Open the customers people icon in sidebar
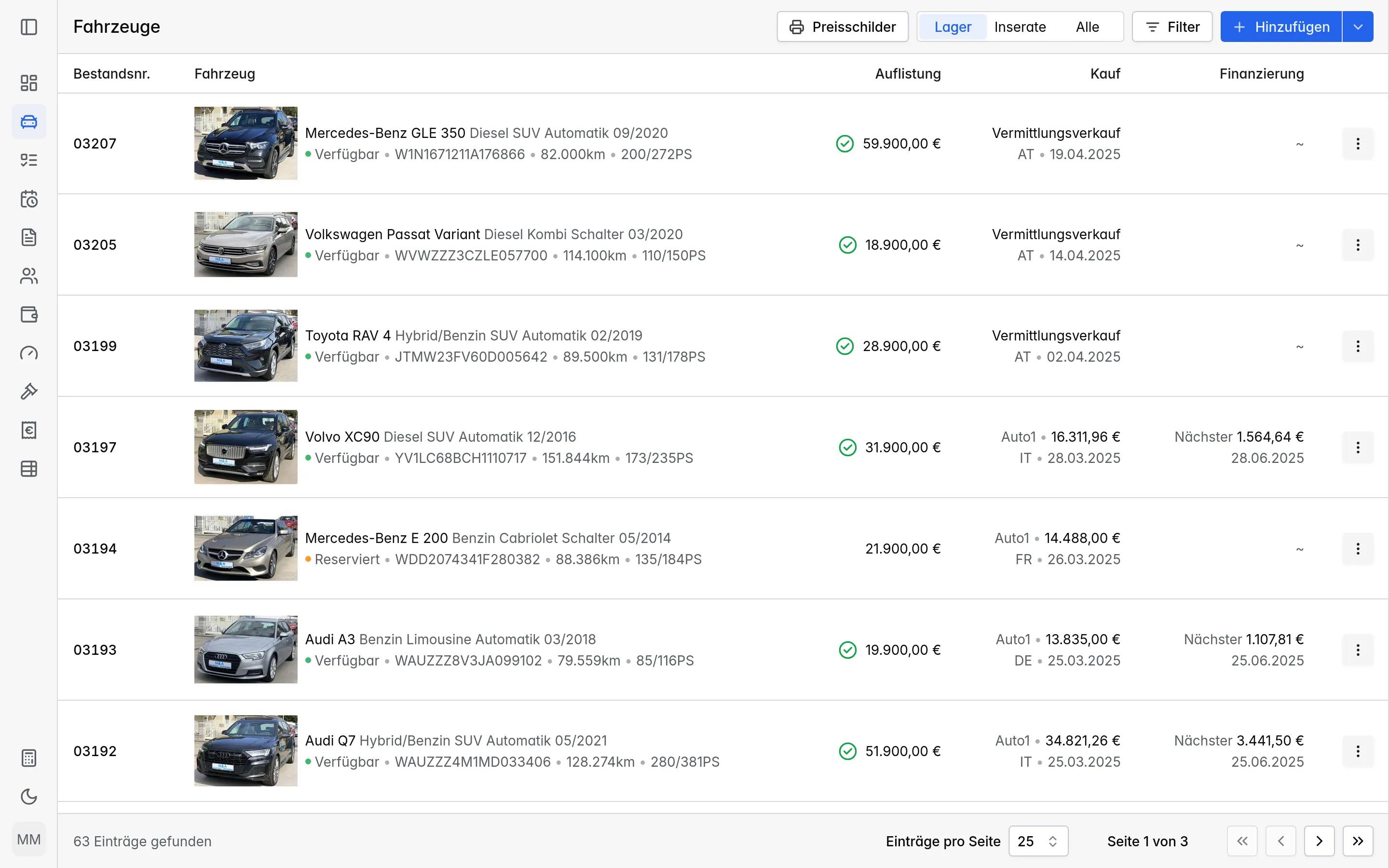Screen dimensions: 1389x868 click(29, 276)
